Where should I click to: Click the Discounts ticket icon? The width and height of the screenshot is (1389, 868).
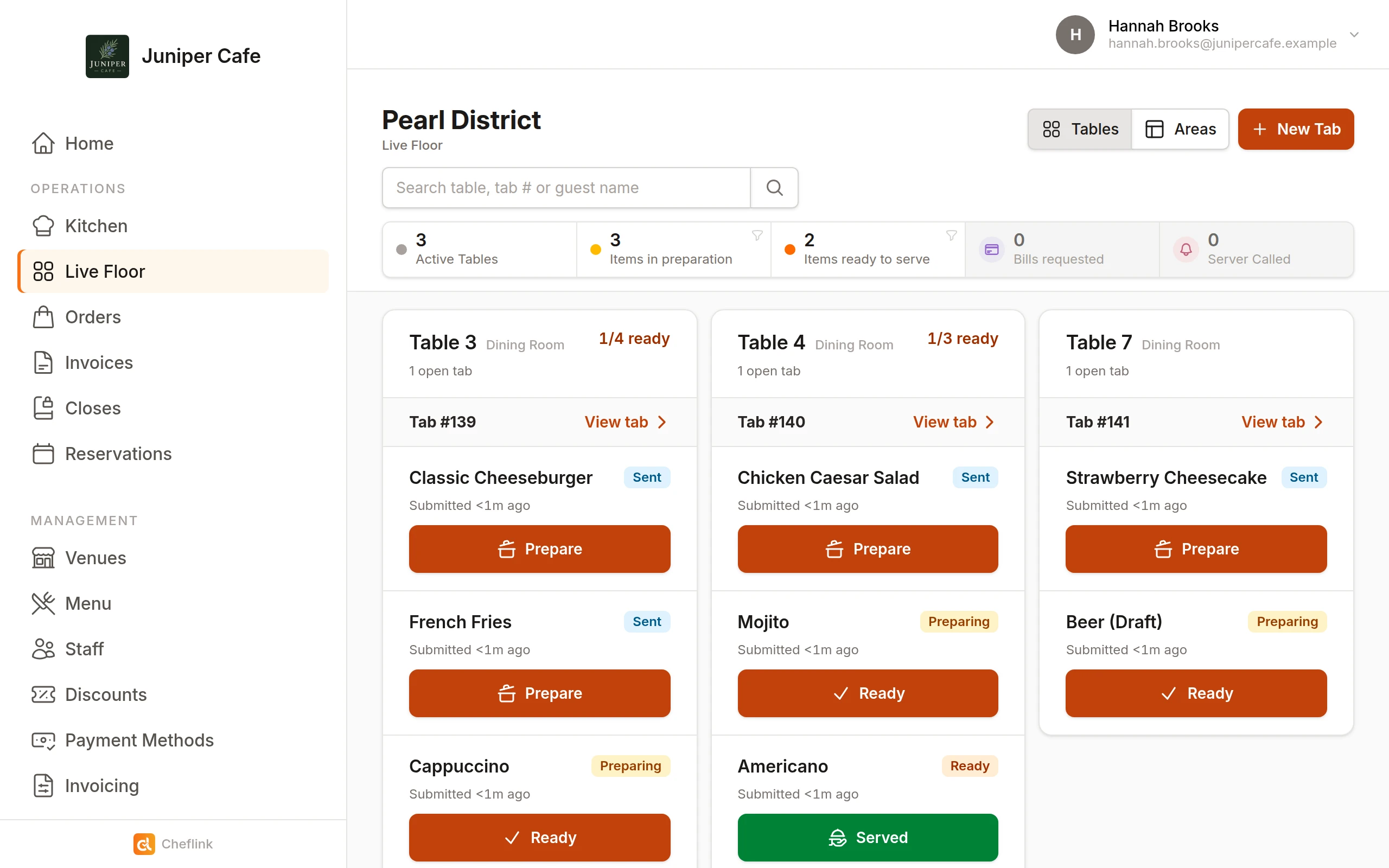[43, 694]
